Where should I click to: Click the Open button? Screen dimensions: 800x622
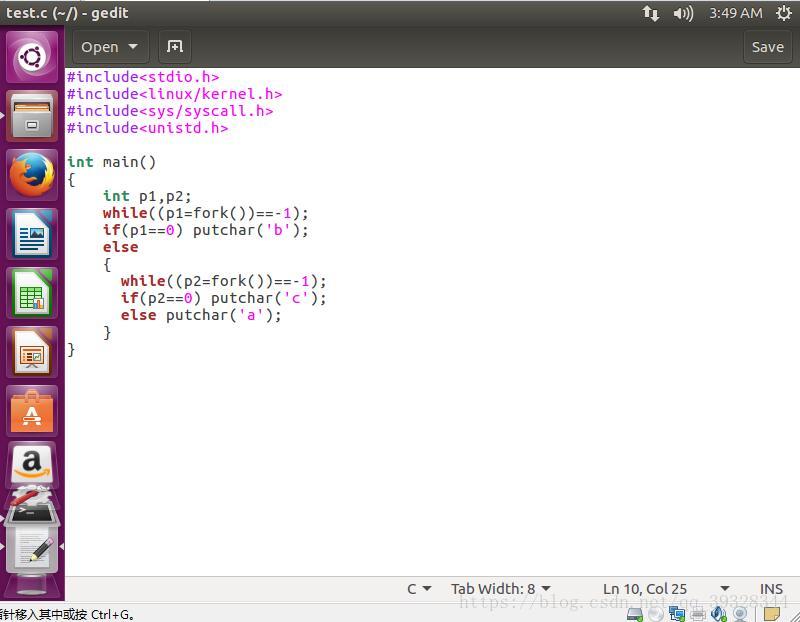pos(99,47)
